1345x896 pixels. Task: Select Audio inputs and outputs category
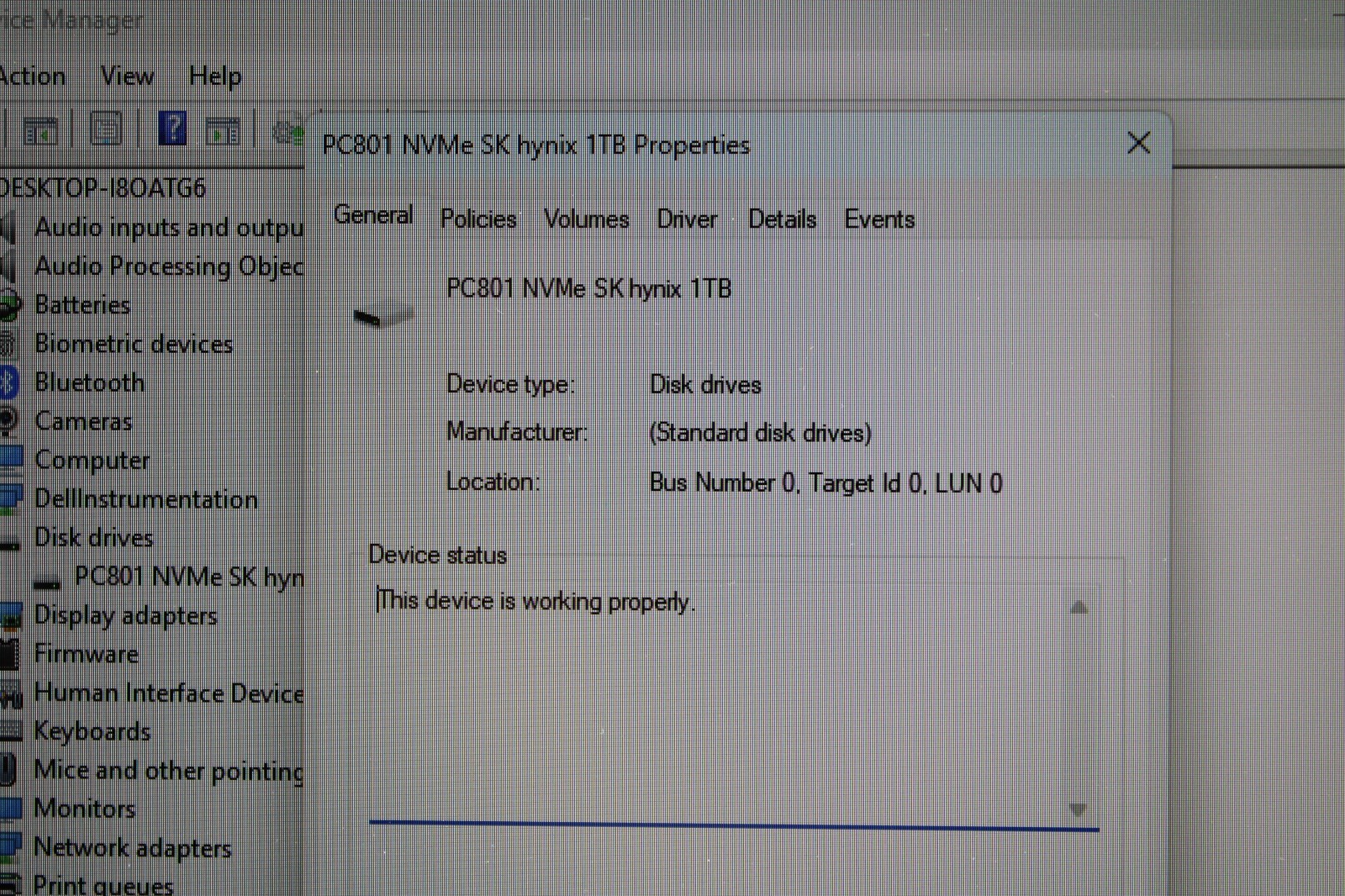point(169,228)
